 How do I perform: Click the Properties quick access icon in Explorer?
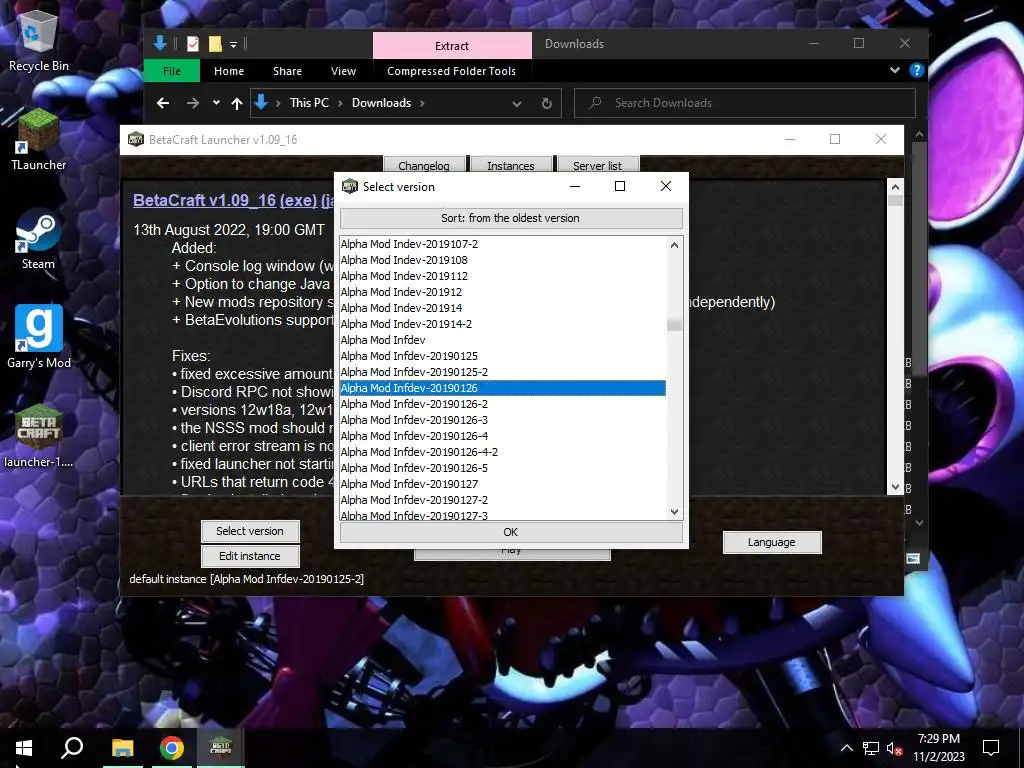click(x=193, y=44)
